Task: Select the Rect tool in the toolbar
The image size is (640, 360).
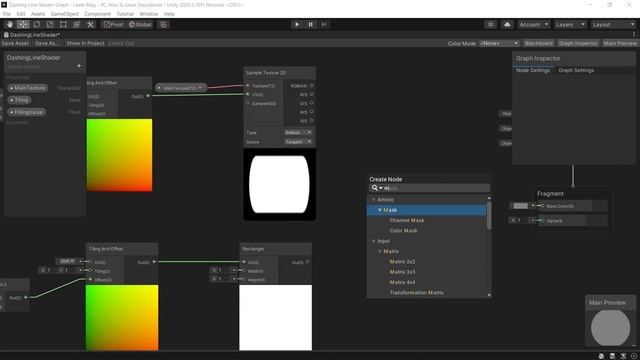Action: click(x=63, y=24)
